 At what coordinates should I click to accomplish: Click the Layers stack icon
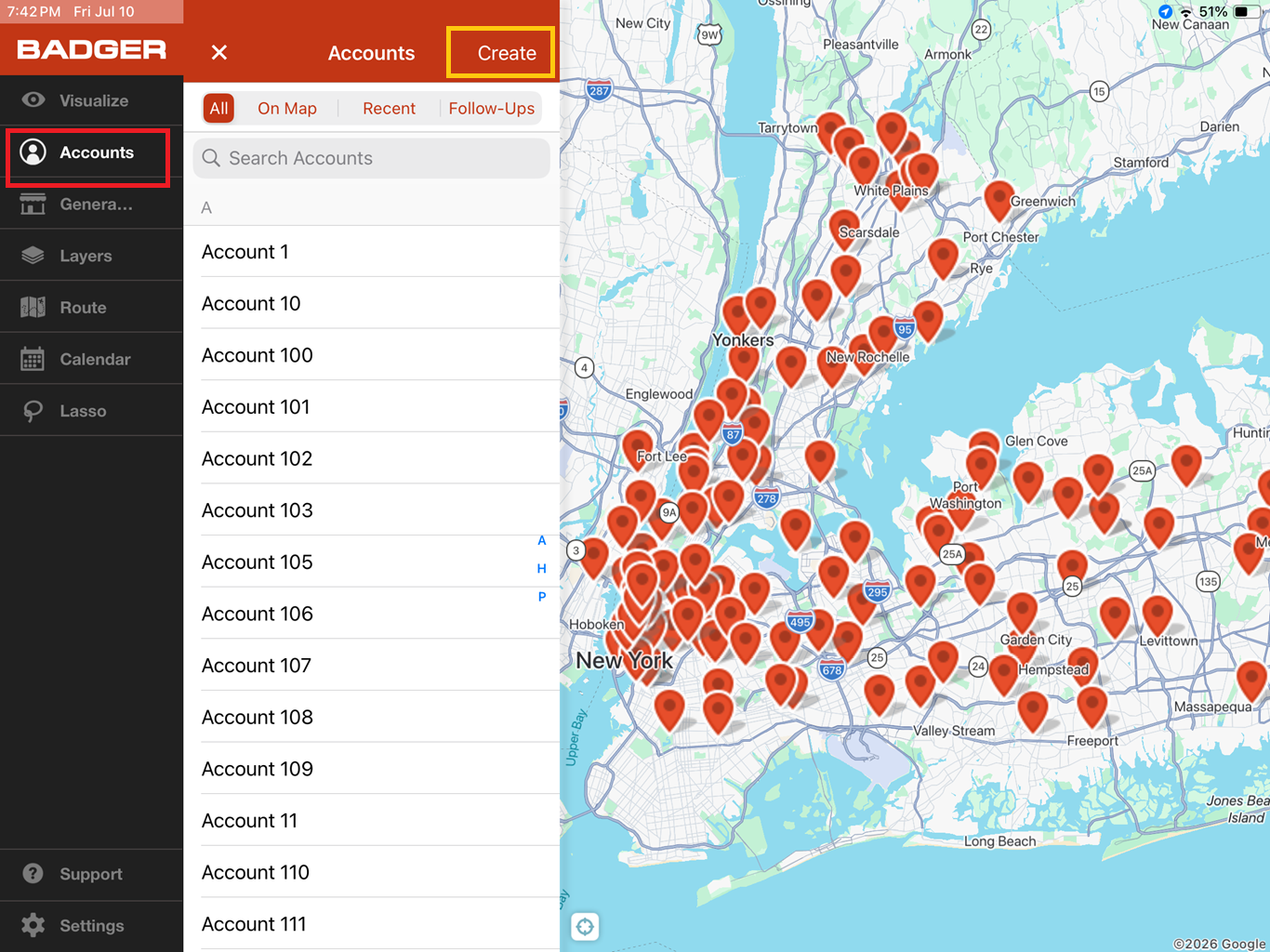coord(33,256)
